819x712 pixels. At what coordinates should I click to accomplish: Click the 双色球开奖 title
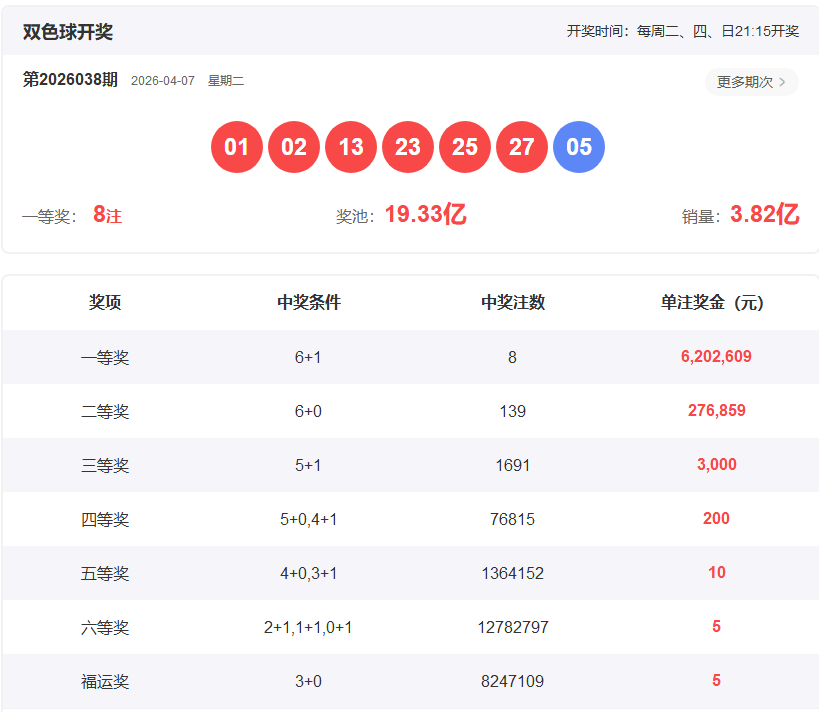pyautogui.click(x=68, y=32)
